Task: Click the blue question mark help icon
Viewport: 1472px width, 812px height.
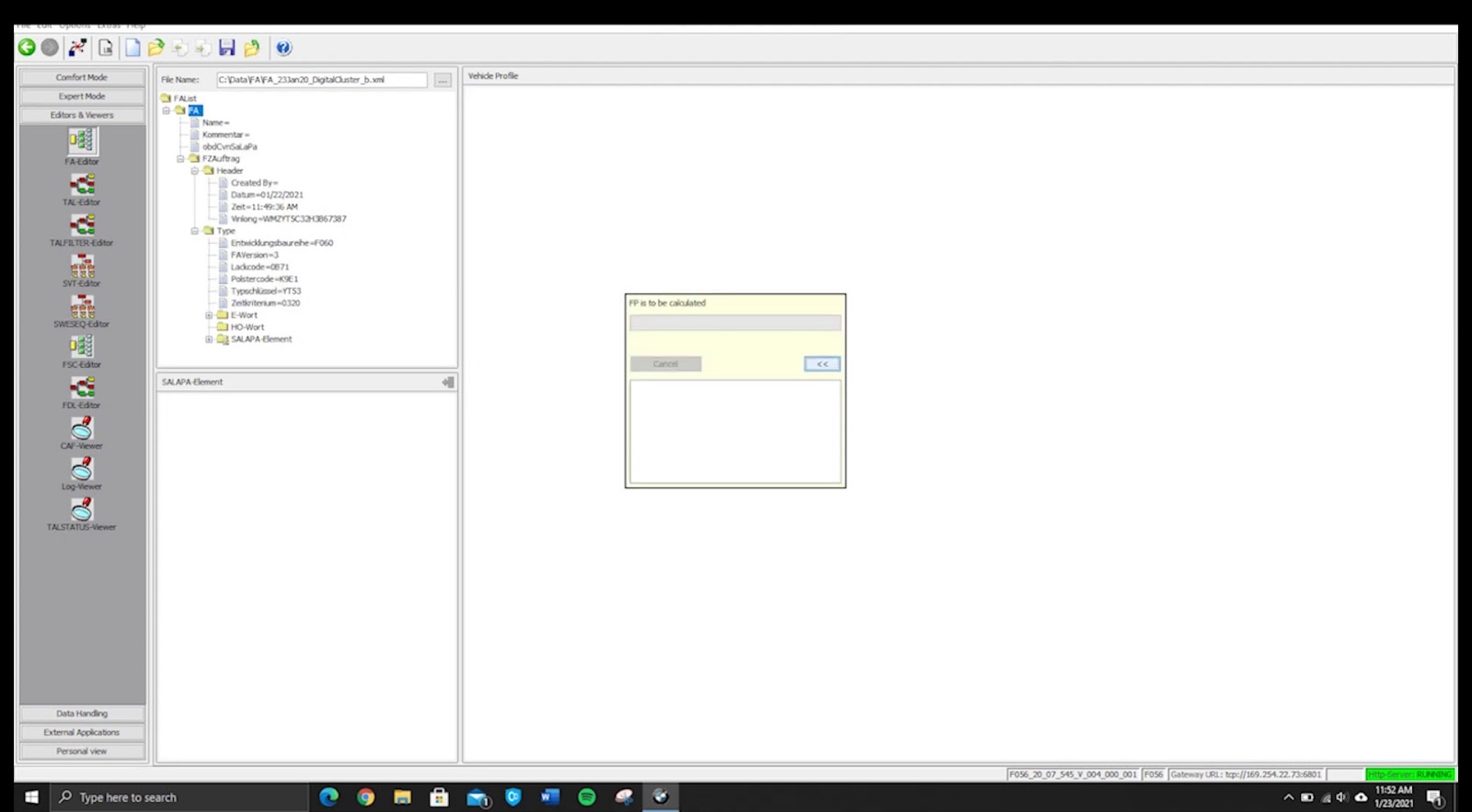Action: pyautogui.click(x=283, y=48)
